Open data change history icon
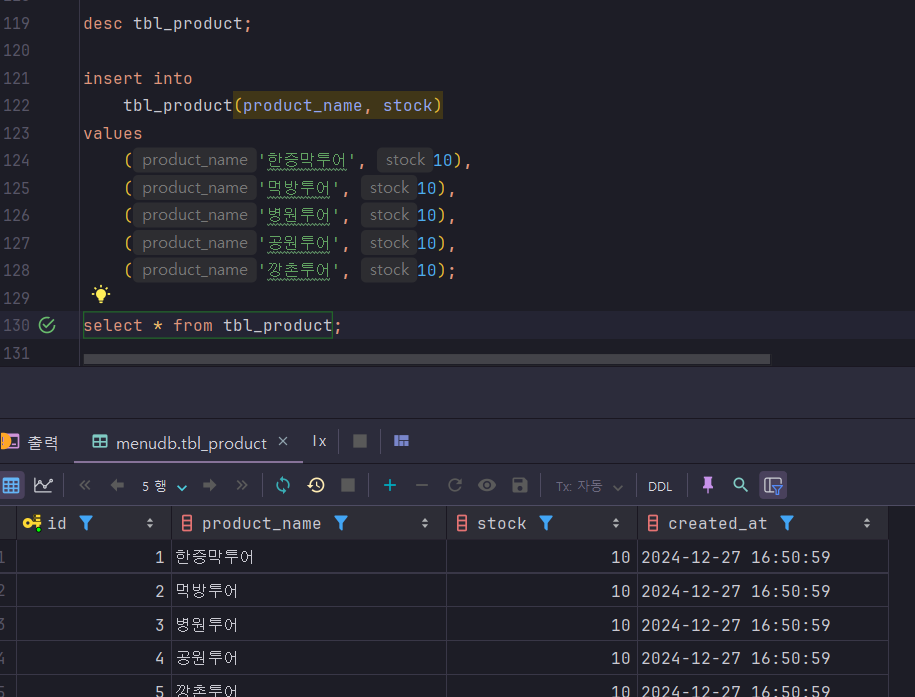 click(x=316, y=485)
